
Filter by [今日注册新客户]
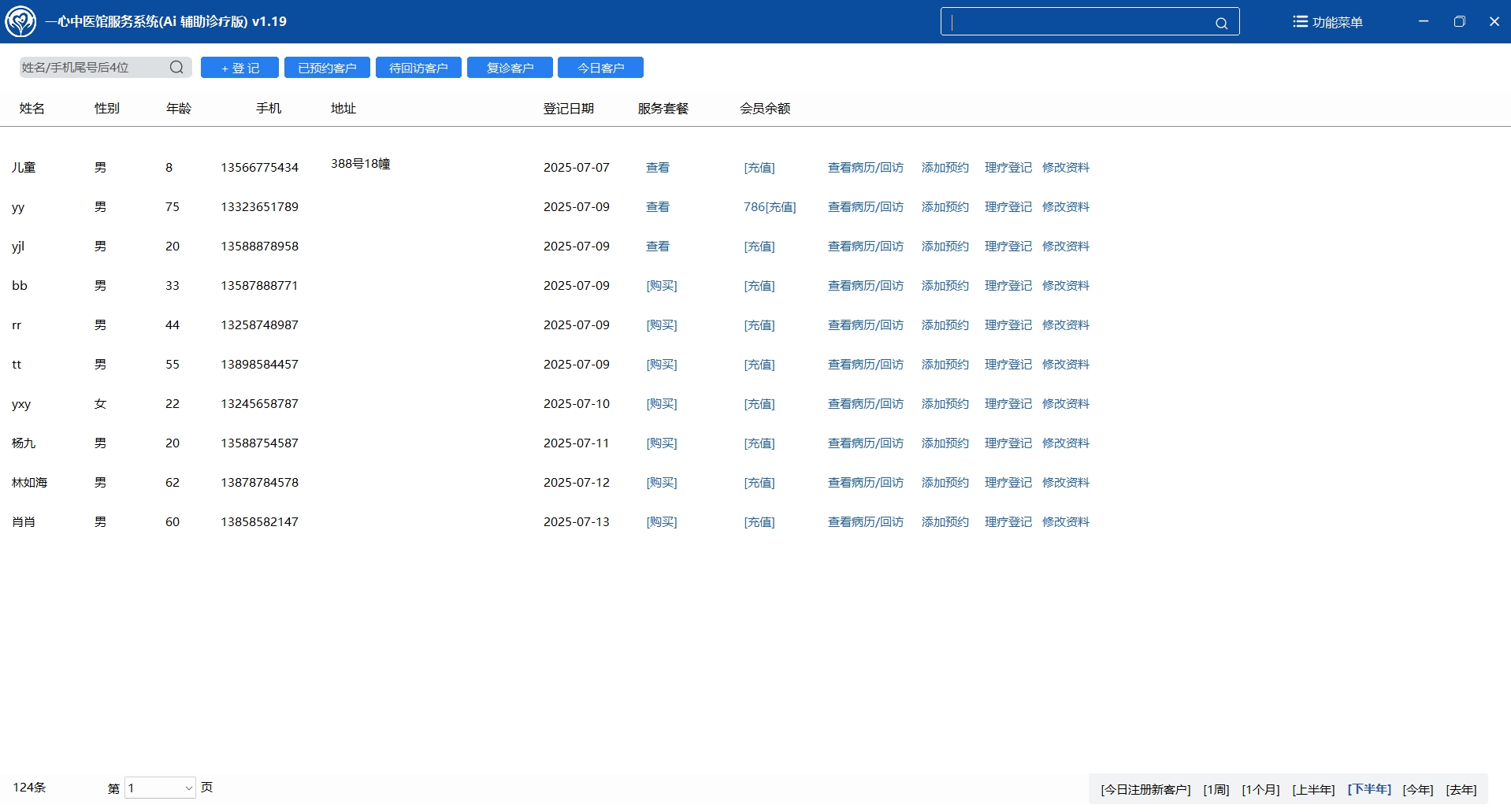[x=1145, y=789]
